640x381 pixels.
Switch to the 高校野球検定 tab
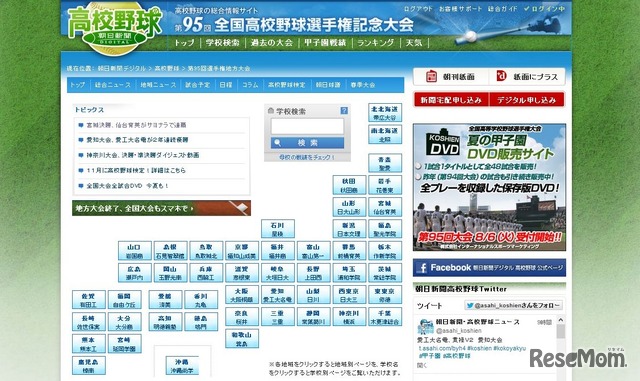[287, 85]
